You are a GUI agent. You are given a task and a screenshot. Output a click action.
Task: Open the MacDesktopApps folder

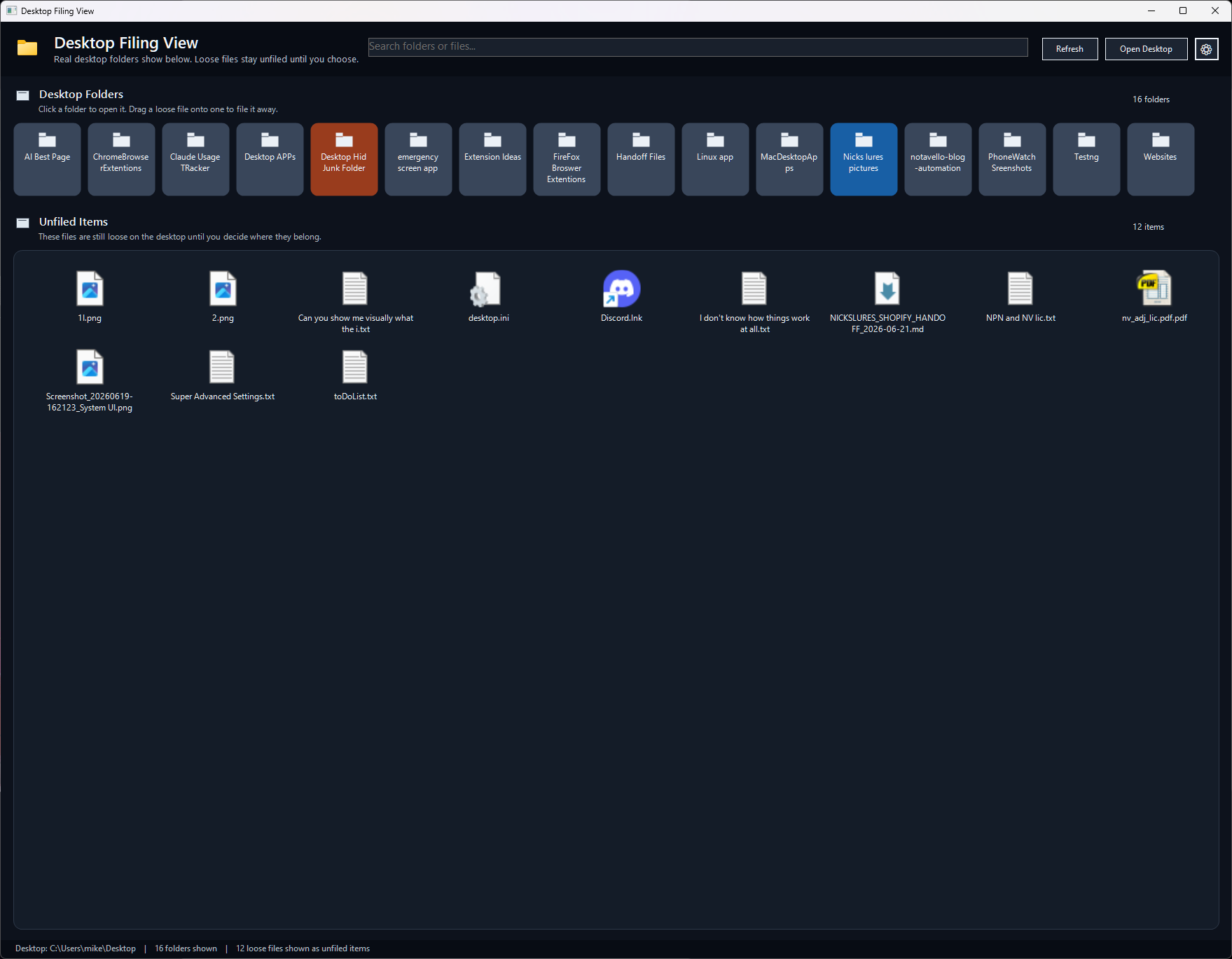789,159
